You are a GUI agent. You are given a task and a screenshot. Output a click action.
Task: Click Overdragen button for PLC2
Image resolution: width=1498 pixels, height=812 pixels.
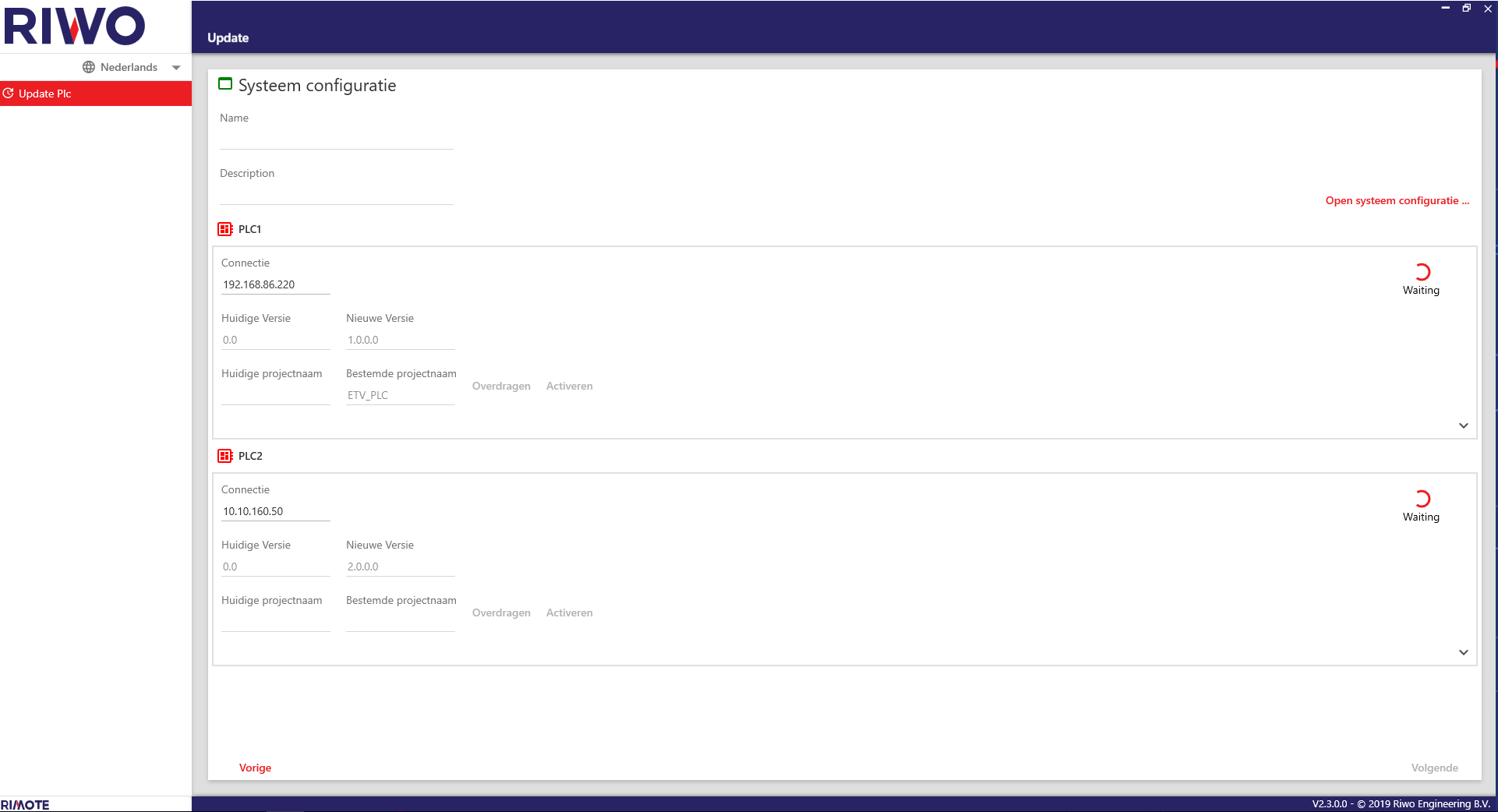coord(501,613)
